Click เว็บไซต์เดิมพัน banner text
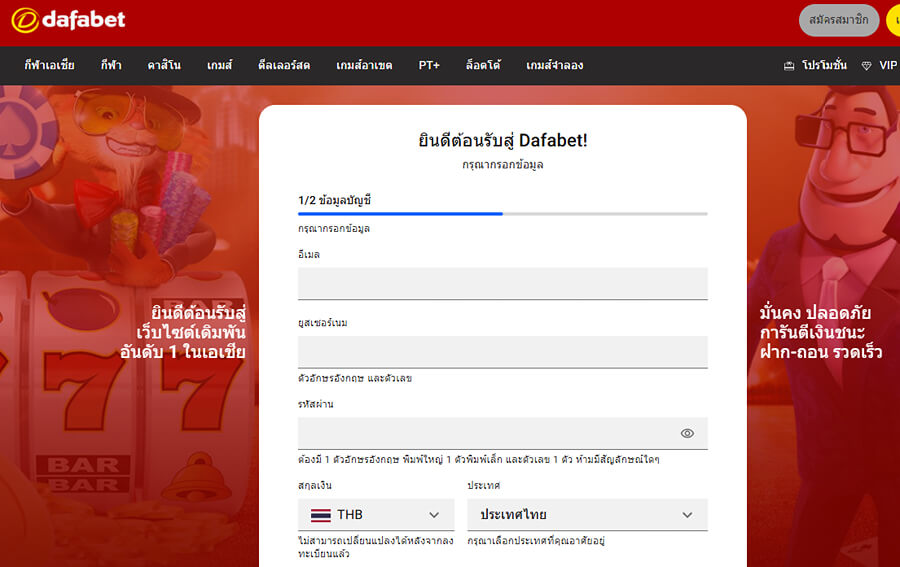The width and height of the screenshot is (900, 567). pos(191,333)
